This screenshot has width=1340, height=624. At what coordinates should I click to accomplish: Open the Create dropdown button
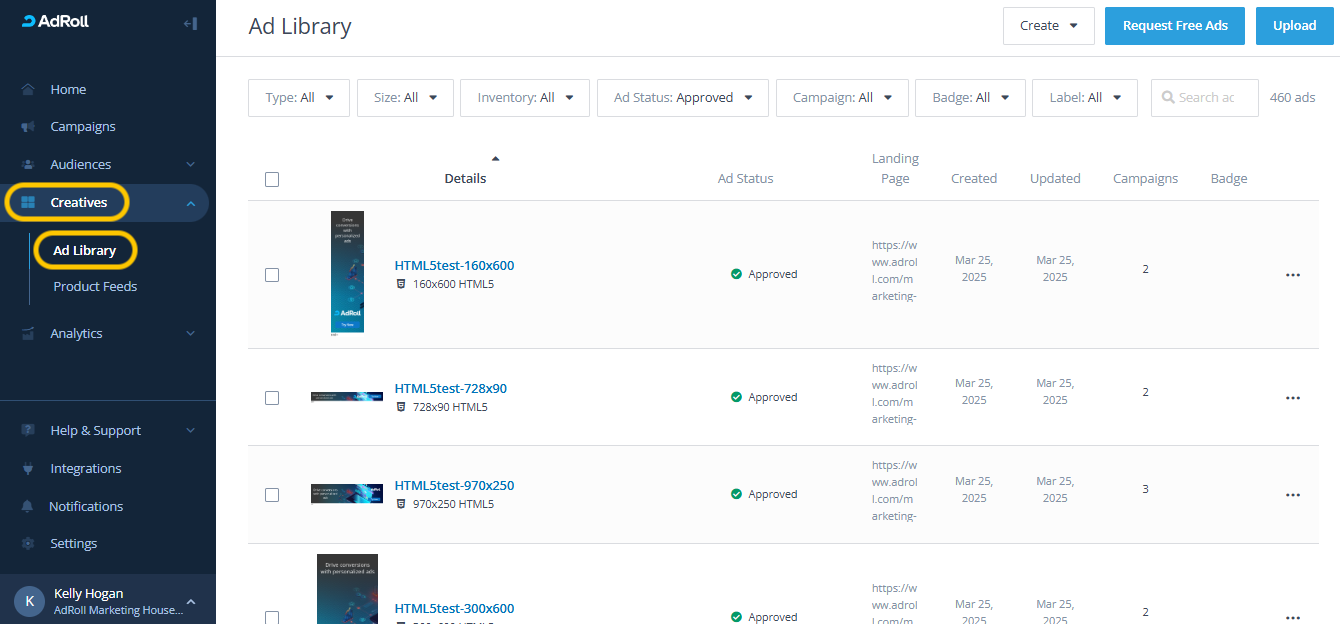pyautogui.click(x=1048, y=26)
